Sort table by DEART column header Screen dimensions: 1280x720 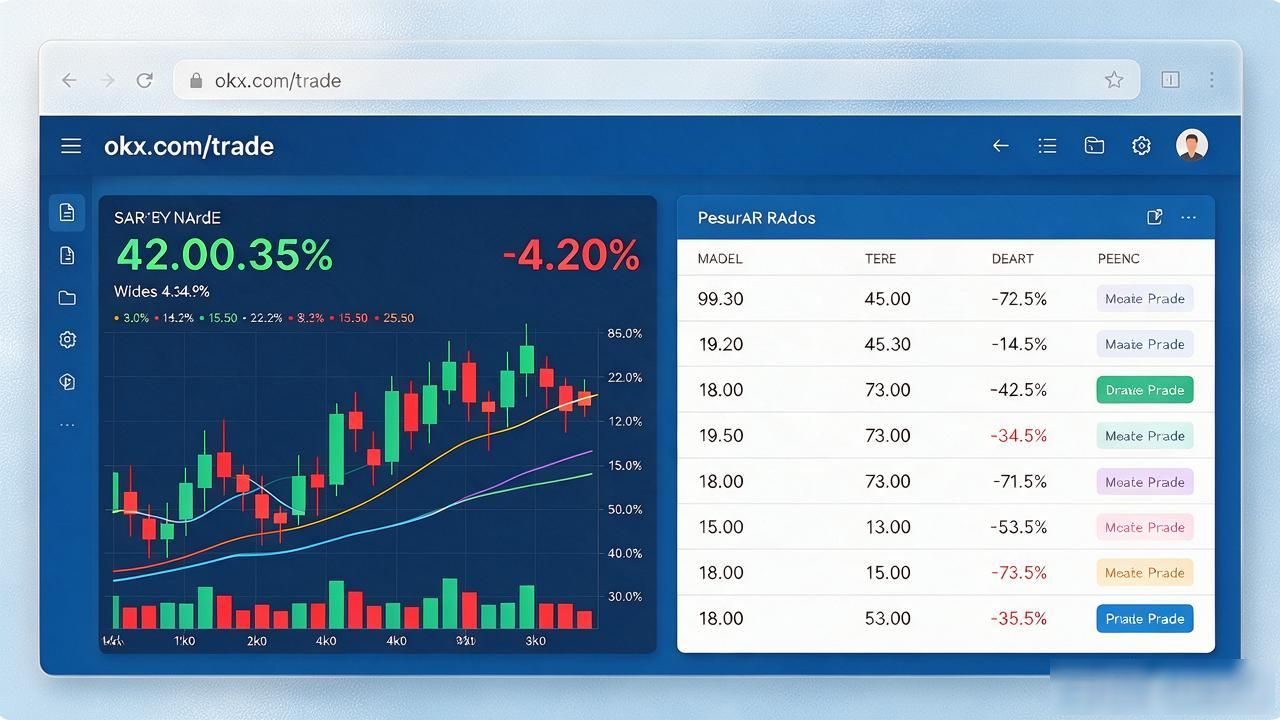1012,258
